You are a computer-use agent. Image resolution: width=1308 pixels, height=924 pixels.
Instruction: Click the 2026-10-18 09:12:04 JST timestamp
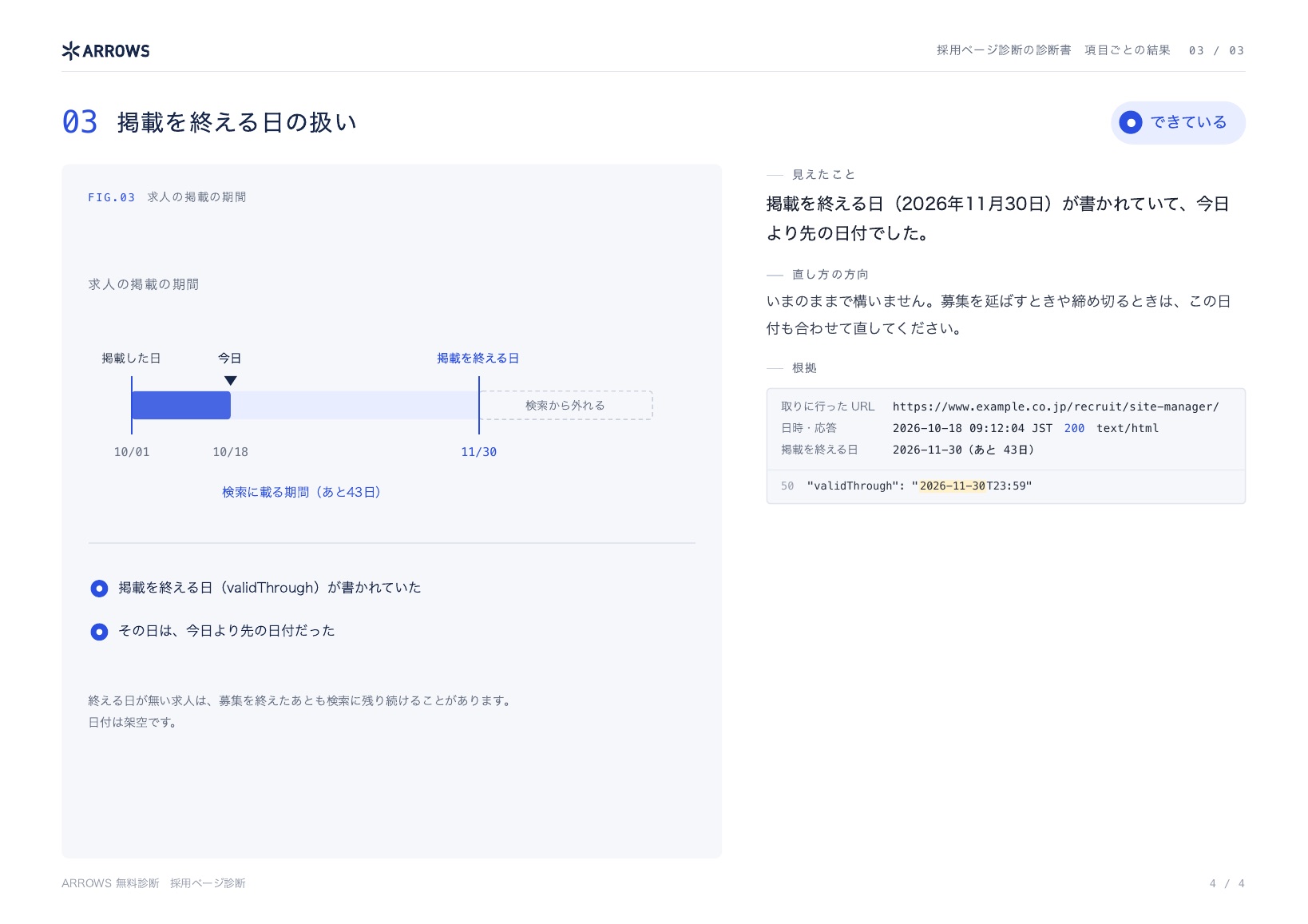[973, 428]
